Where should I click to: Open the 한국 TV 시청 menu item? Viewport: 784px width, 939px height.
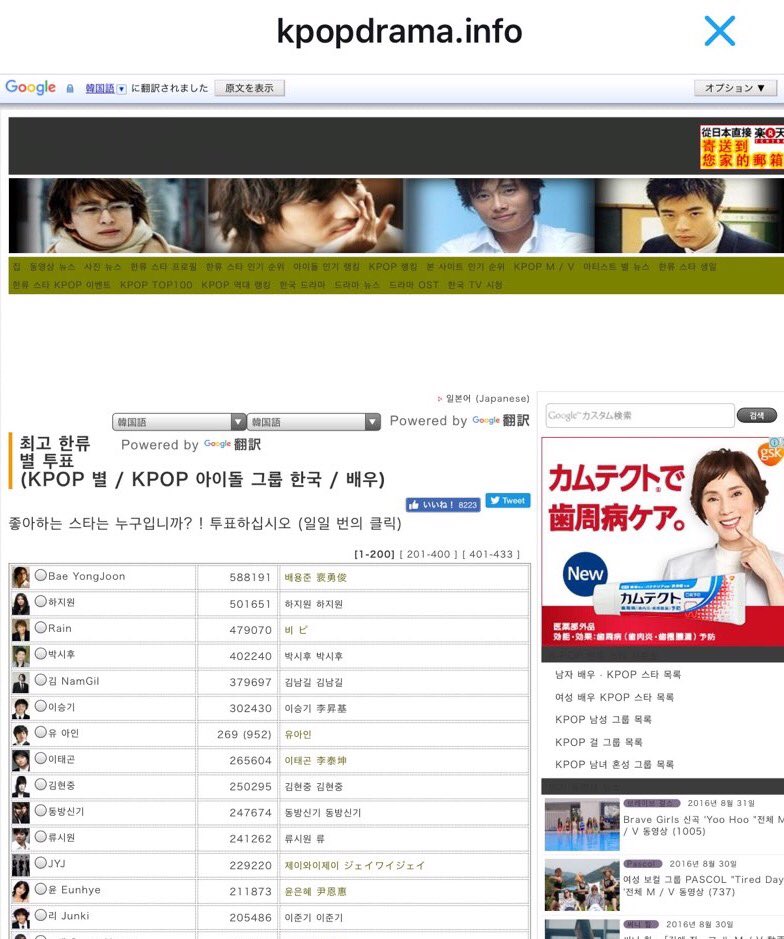[x=475, y=284]
